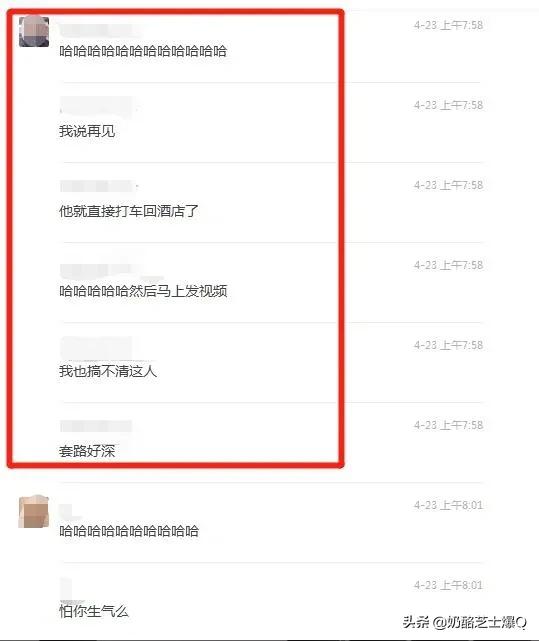Click blurred sender name above 套路好深
The width and height of the screenshot is (539, 641).
click(97, 426)
